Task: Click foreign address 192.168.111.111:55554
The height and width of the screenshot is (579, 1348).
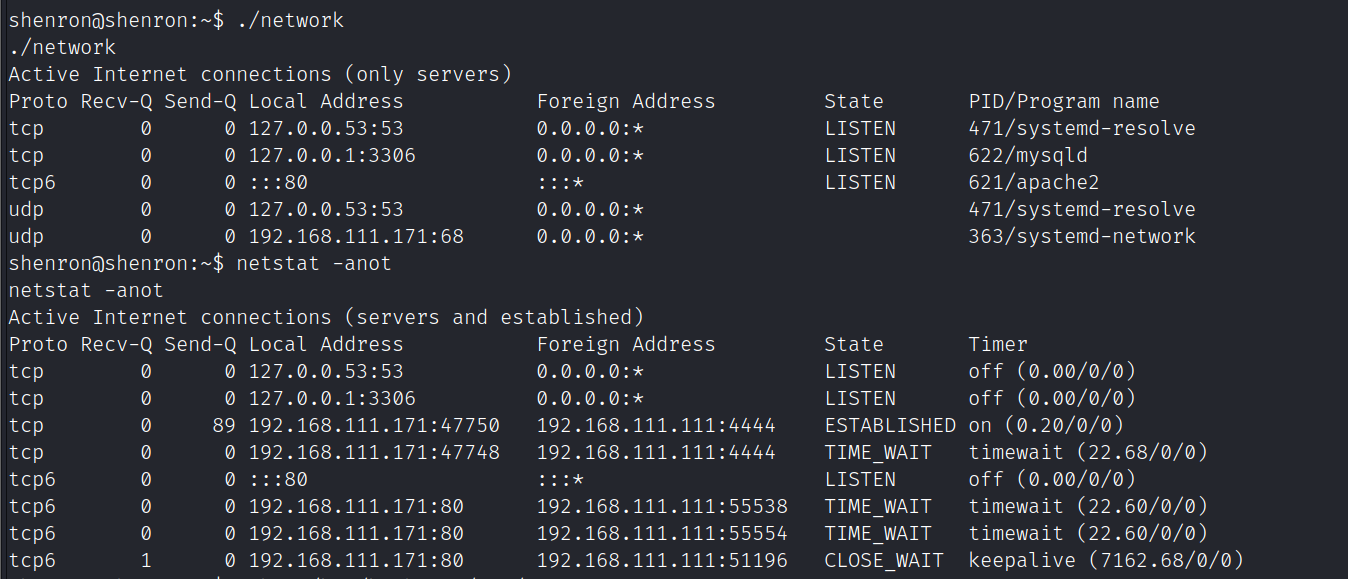Action: point(662,533)
